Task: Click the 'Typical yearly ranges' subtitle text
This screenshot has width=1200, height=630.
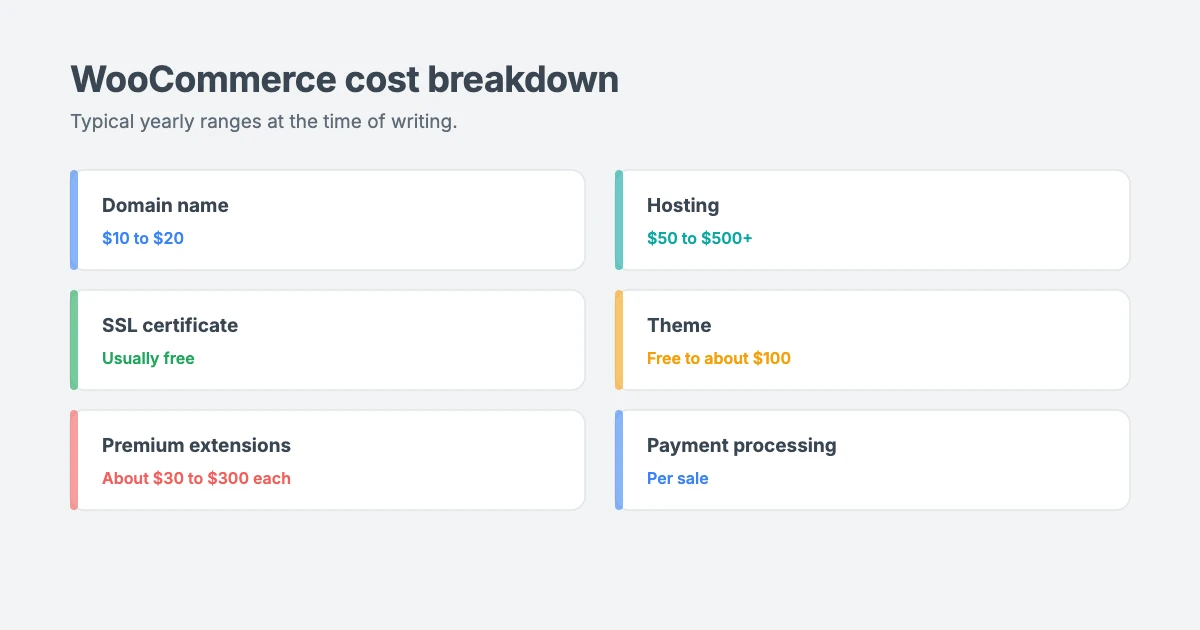Action: 264,122
